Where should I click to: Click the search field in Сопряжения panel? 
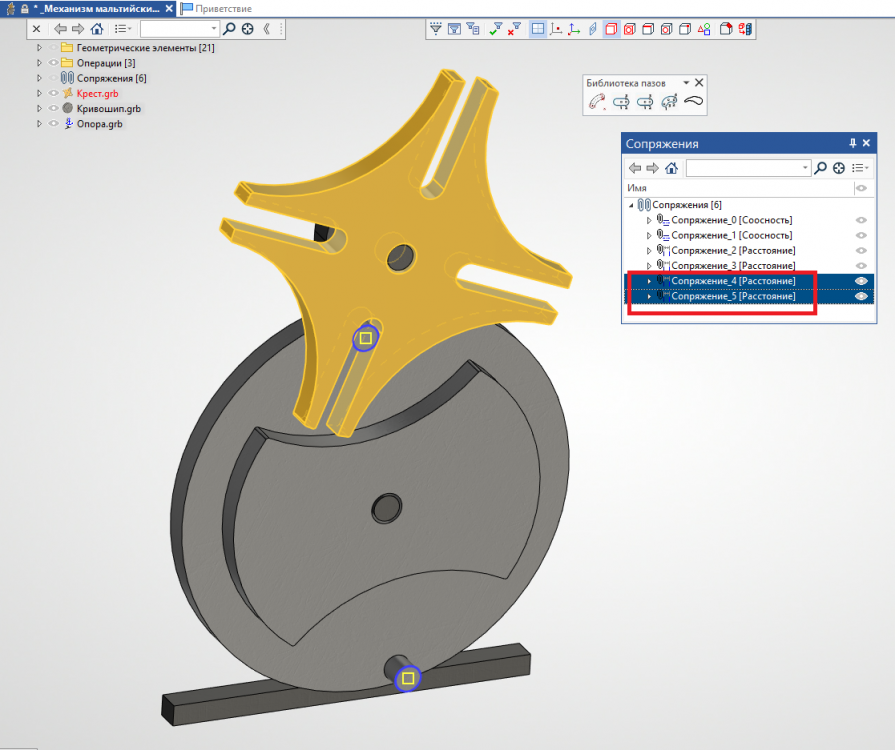748,168
